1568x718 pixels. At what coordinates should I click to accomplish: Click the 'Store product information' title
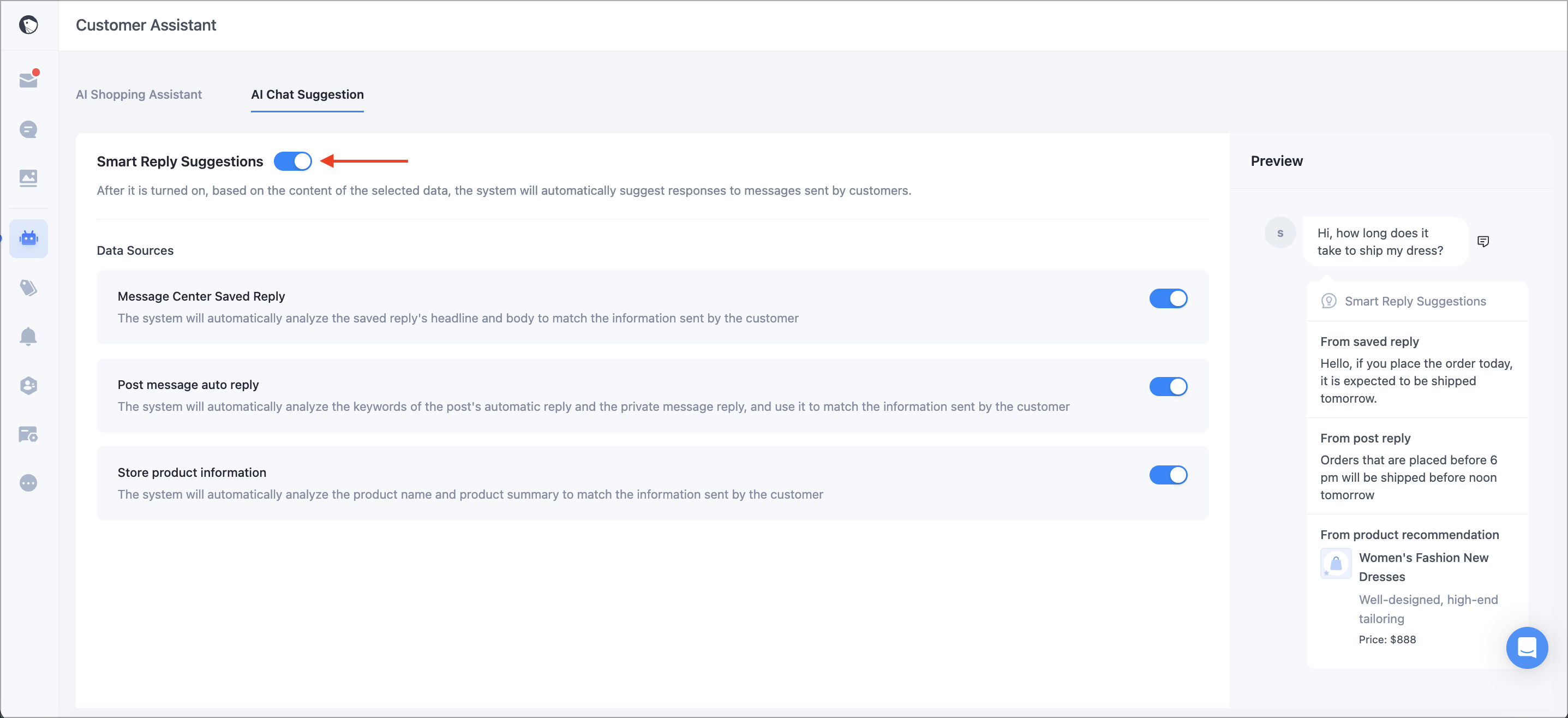coord(191,473)
